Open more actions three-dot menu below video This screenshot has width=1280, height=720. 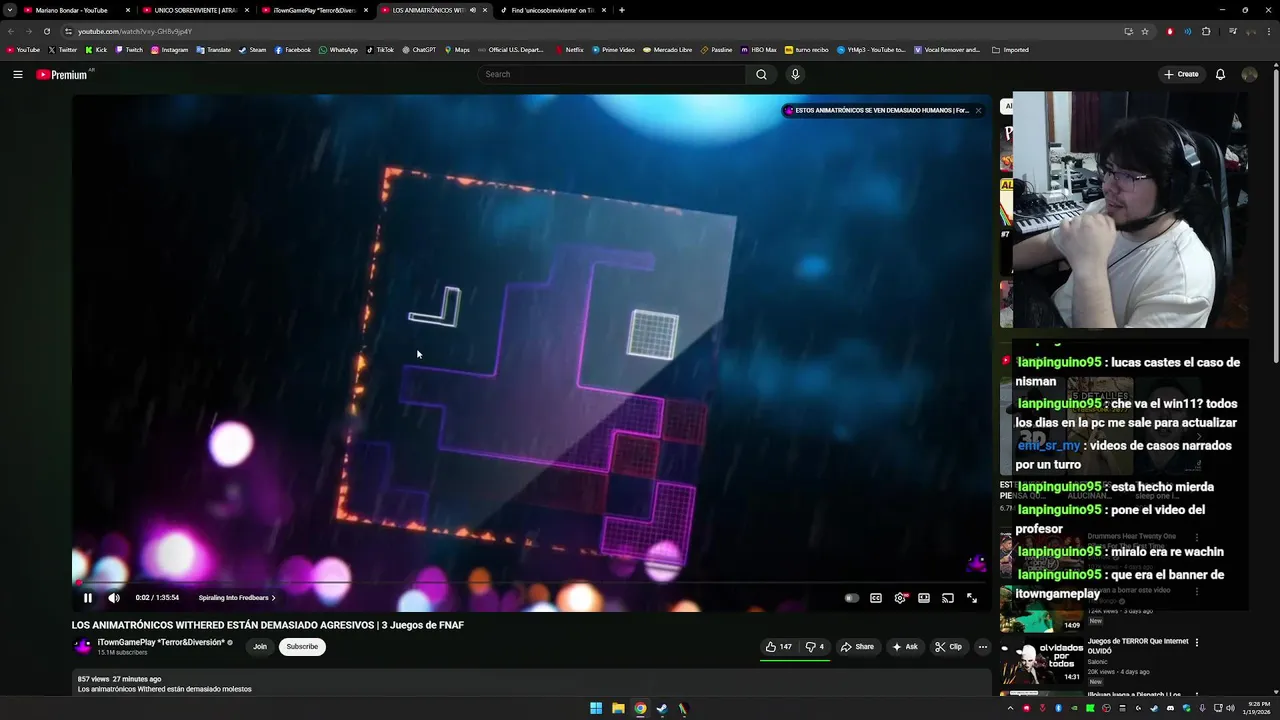(x=982, y=647)
